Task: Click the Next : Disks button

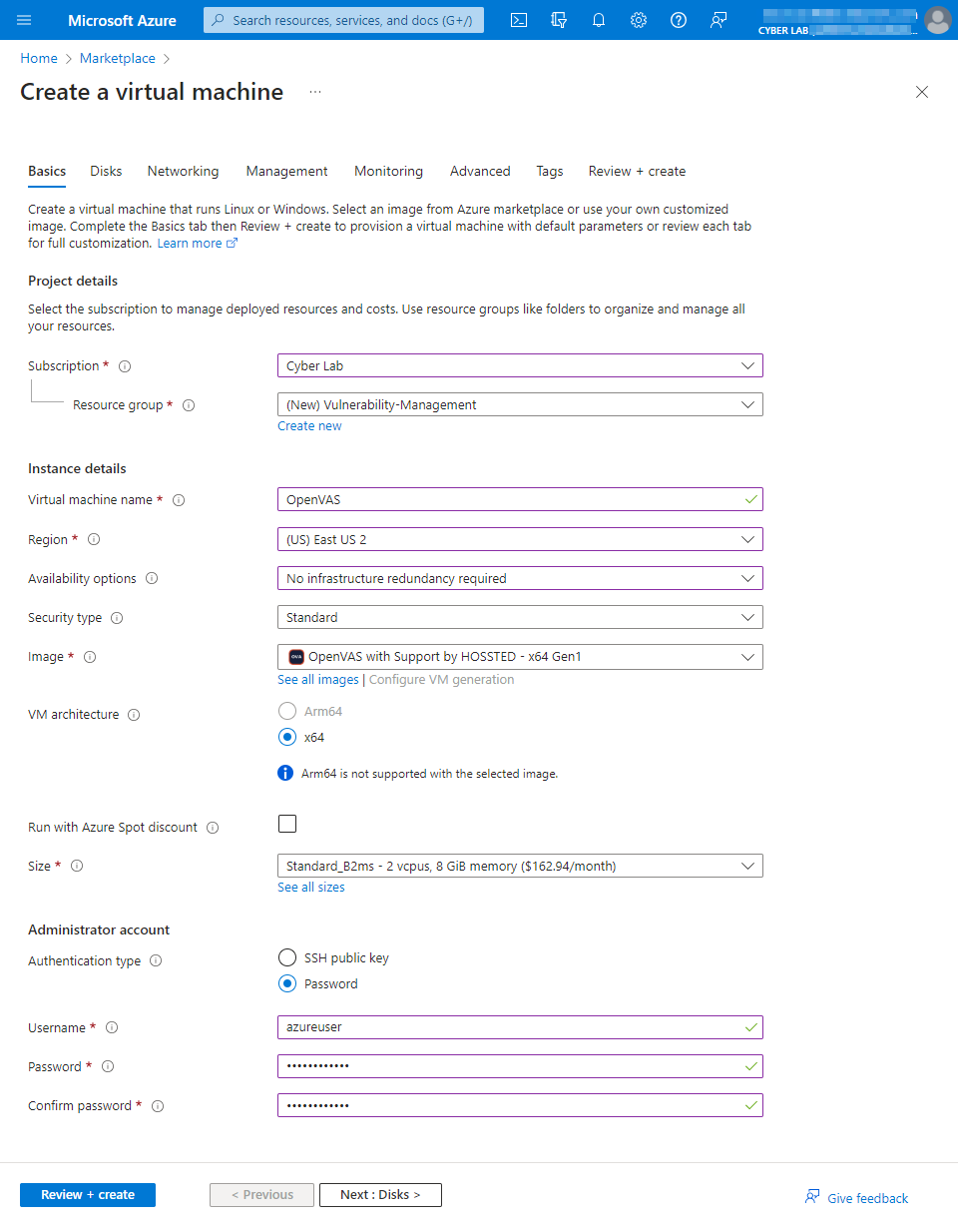Action: click(x=380, y=1195)
